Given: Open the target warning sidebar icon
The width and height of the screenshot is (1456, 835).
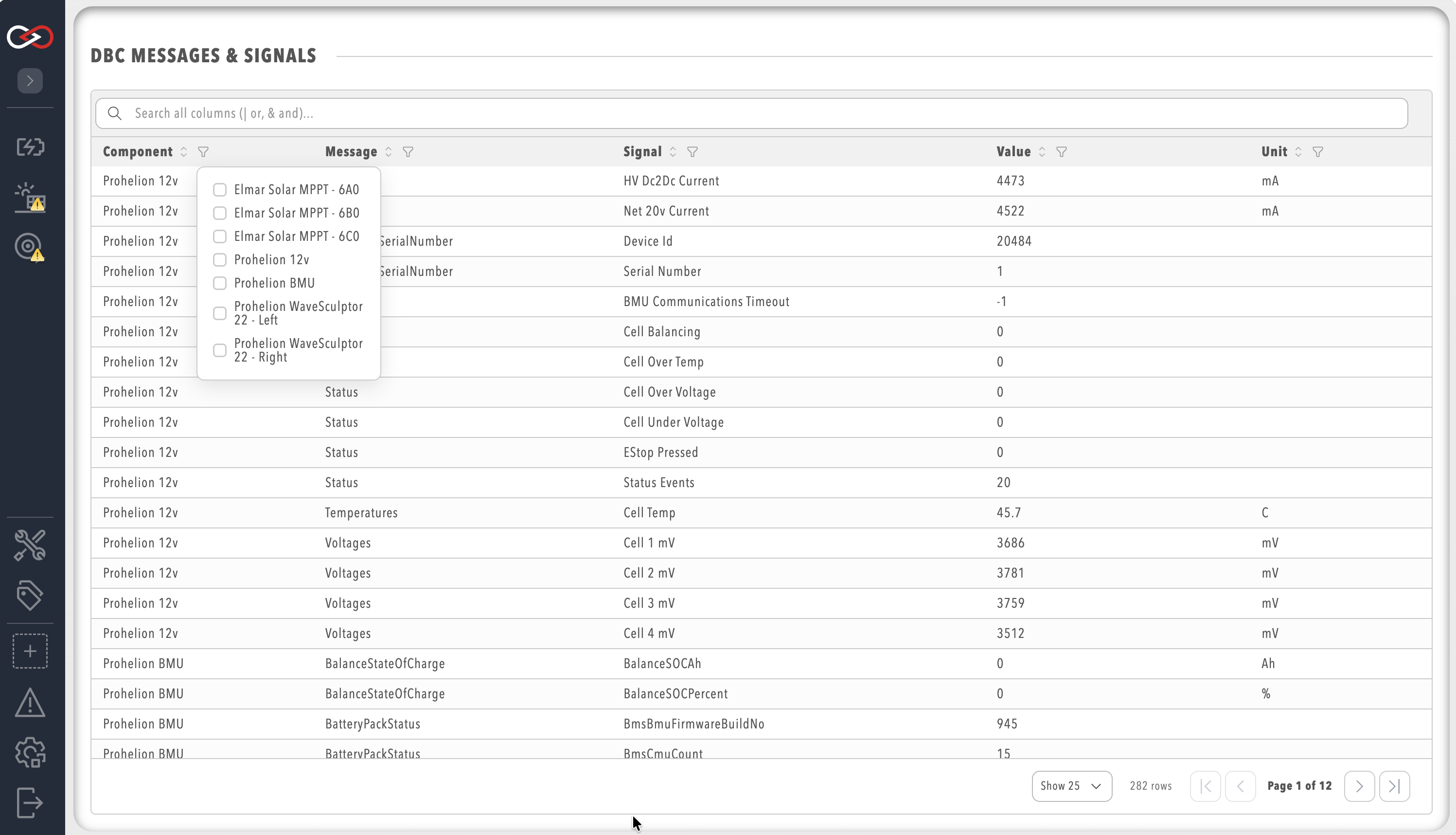Looking at the screenshot, I should tap(30, 247).
